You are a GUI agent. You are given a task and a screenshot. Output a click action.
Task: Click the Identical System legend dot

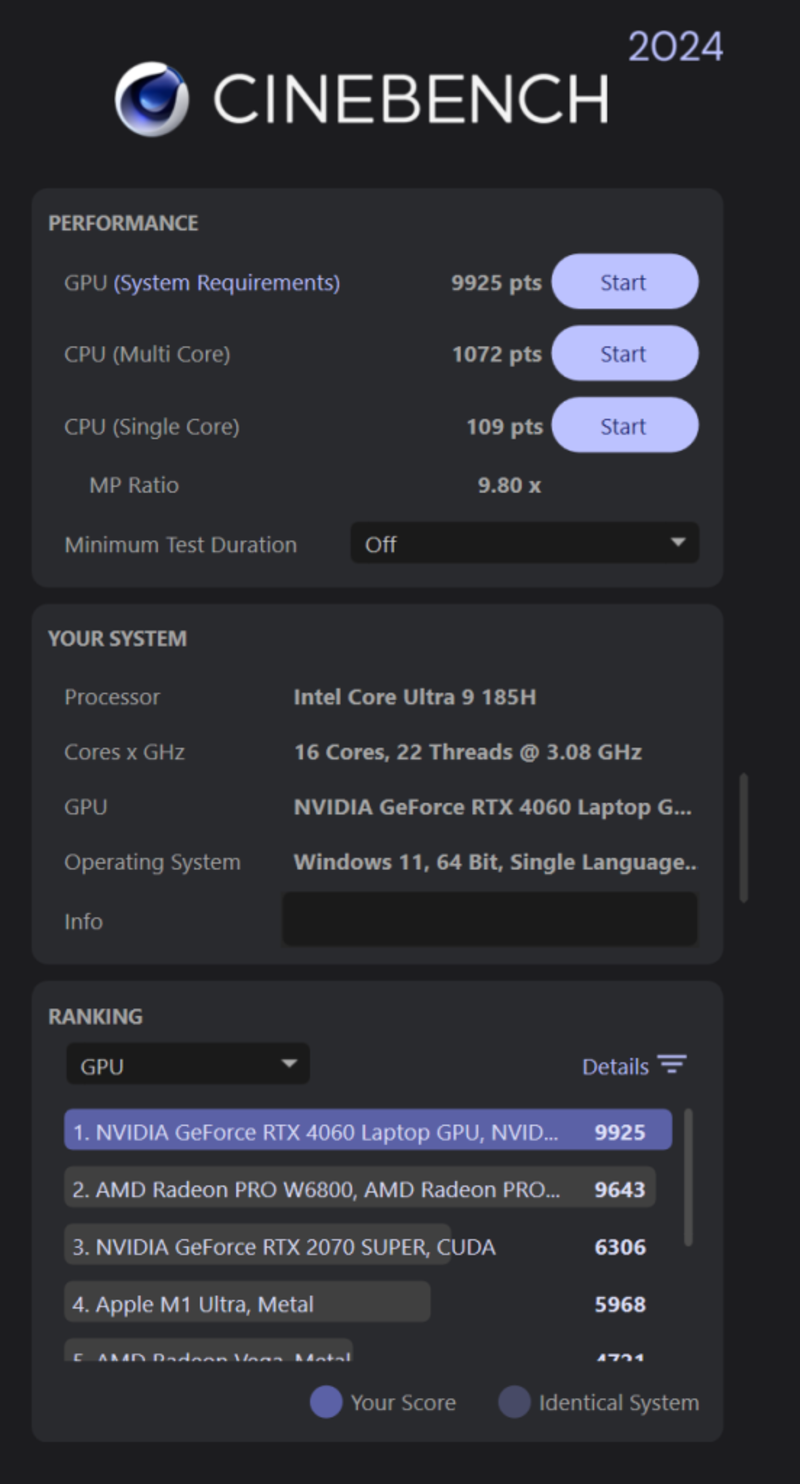(514, 1402)
